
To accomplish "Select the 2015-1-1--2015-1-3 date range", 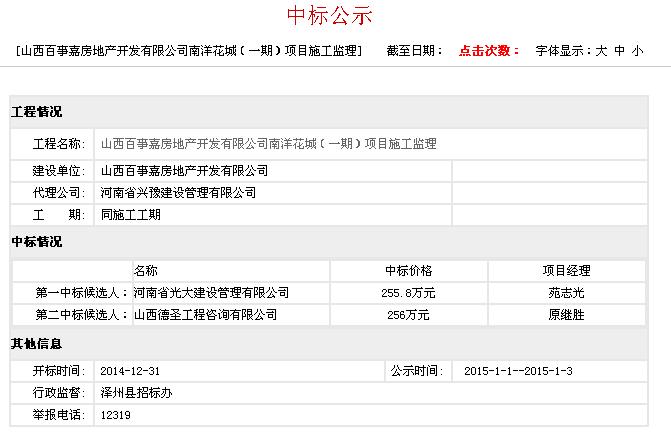I will pos(518,371).
